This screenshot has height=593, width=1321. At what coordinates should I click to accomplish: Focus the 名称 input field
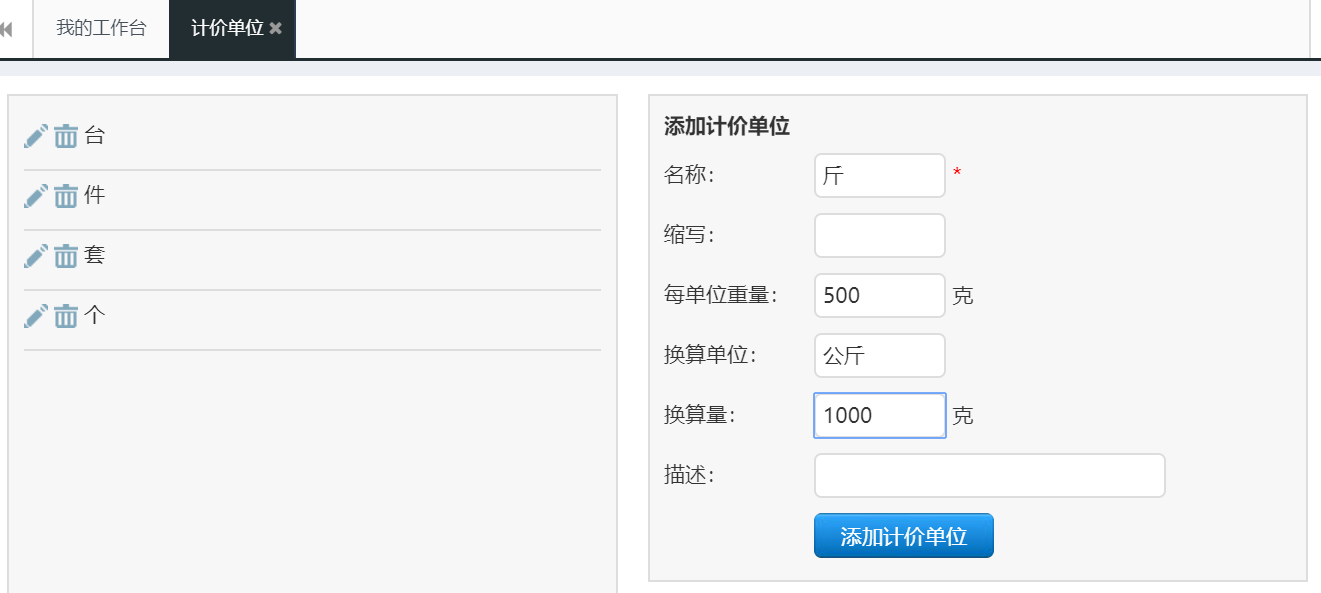tap(880, 175)
